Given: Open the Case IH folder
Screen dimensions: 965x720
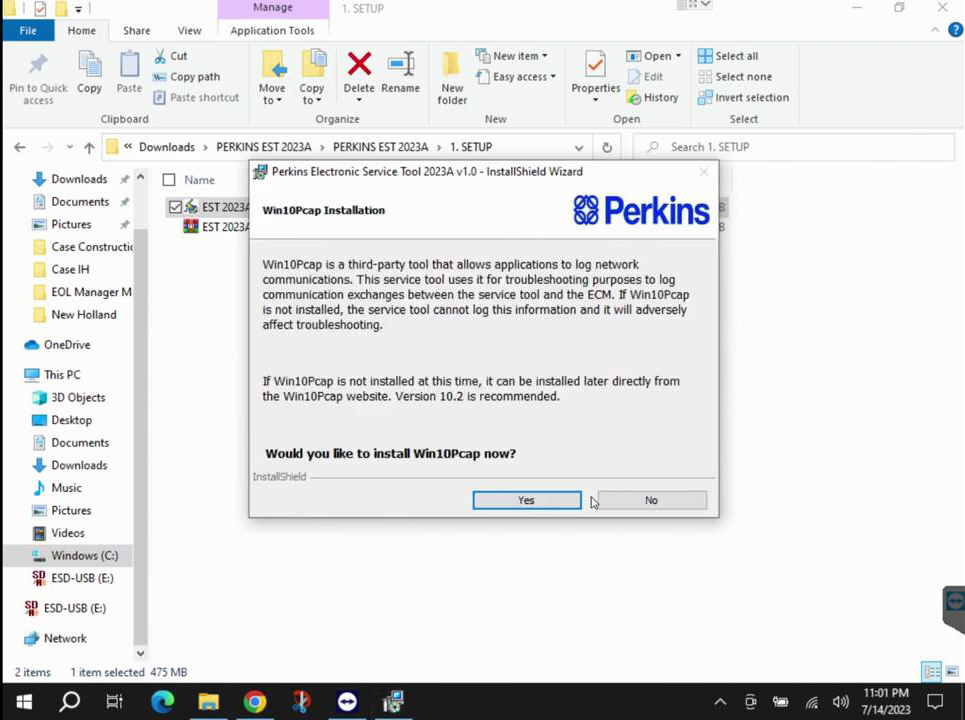Looking at the screenshot, I should pyautogui.click(x=70, y=270).
